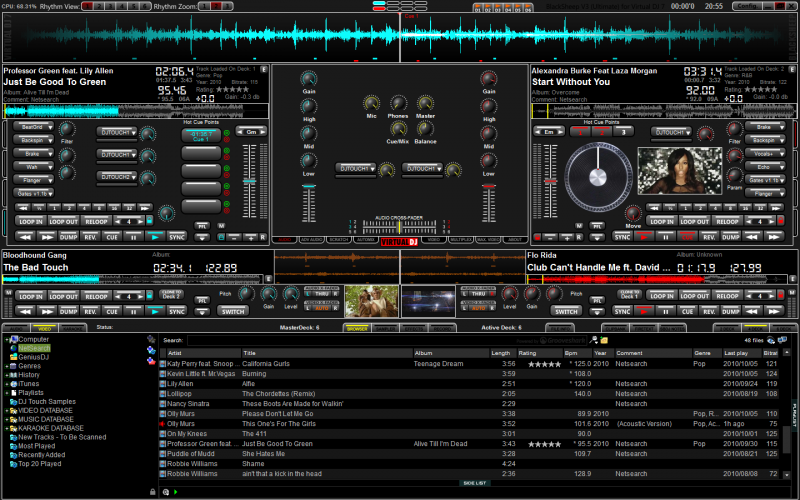Start playback on deck 1 with Play
The height and width of the screenshot is (500, 800).
click(155, 237)
